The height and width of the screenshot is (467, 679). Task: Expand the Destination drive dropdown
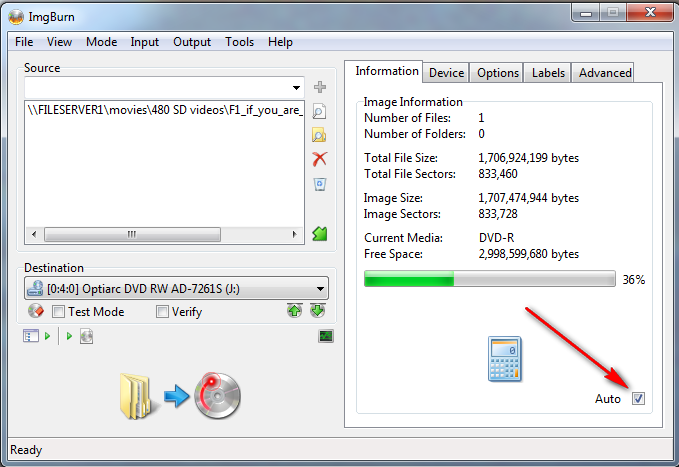pos(320,289)
